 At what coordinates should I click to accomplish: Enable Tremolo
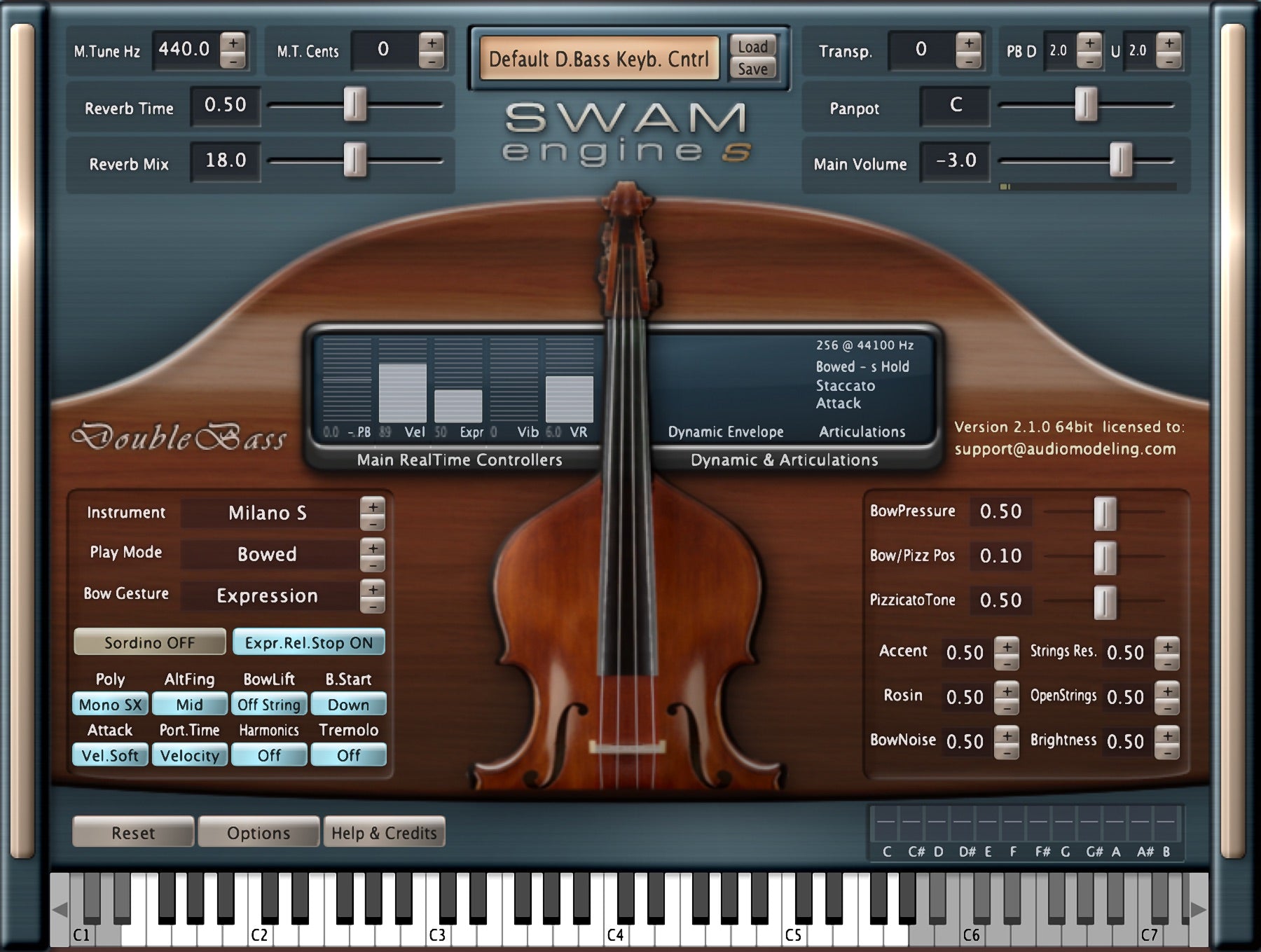348,755
